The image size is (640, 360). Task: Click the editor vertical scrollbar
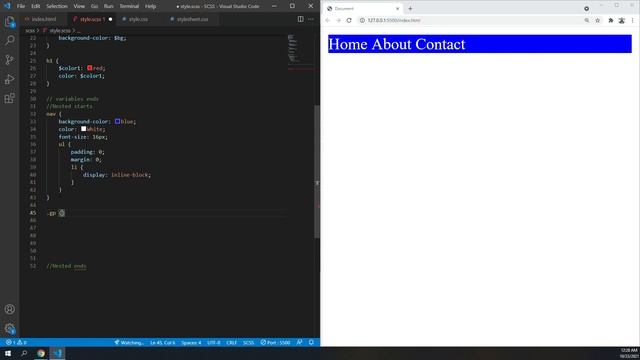[x=317, y=171]
